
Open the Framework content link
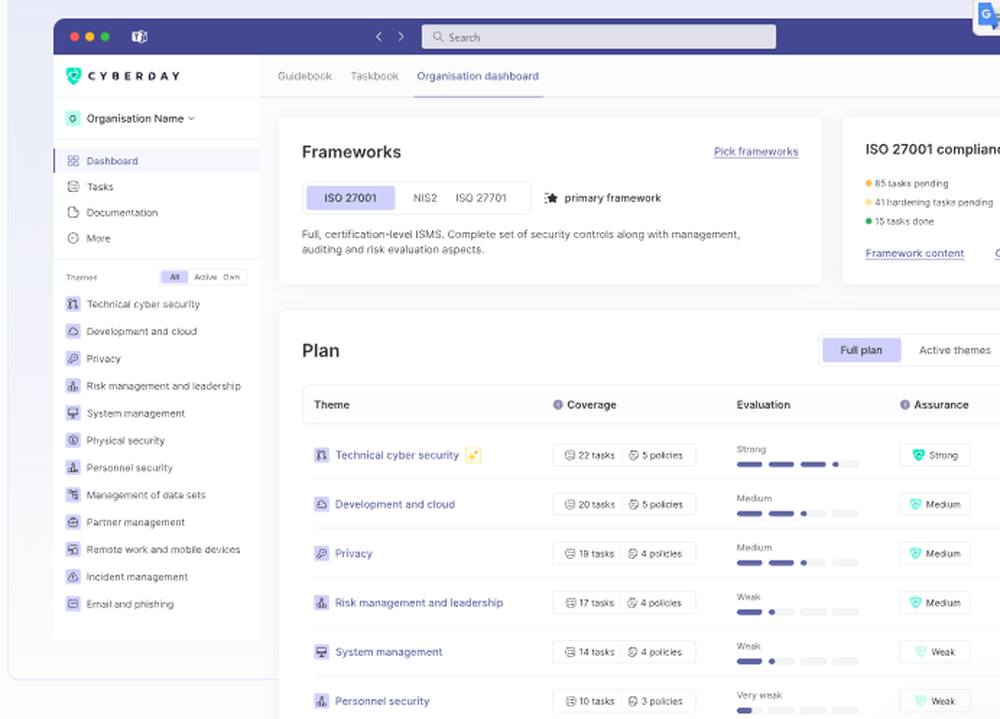coord(915,253)
